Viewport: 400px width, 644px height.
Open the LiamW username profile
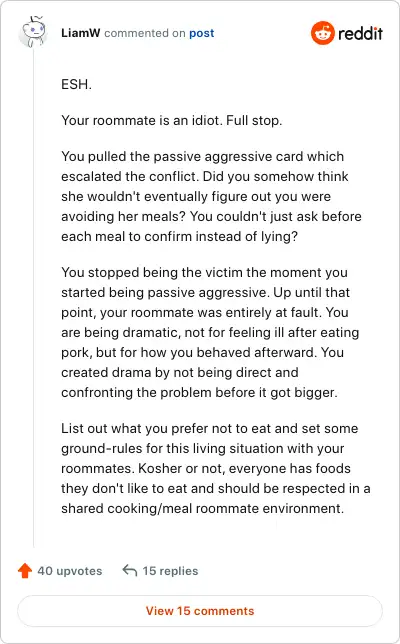[x=80, y=33]
